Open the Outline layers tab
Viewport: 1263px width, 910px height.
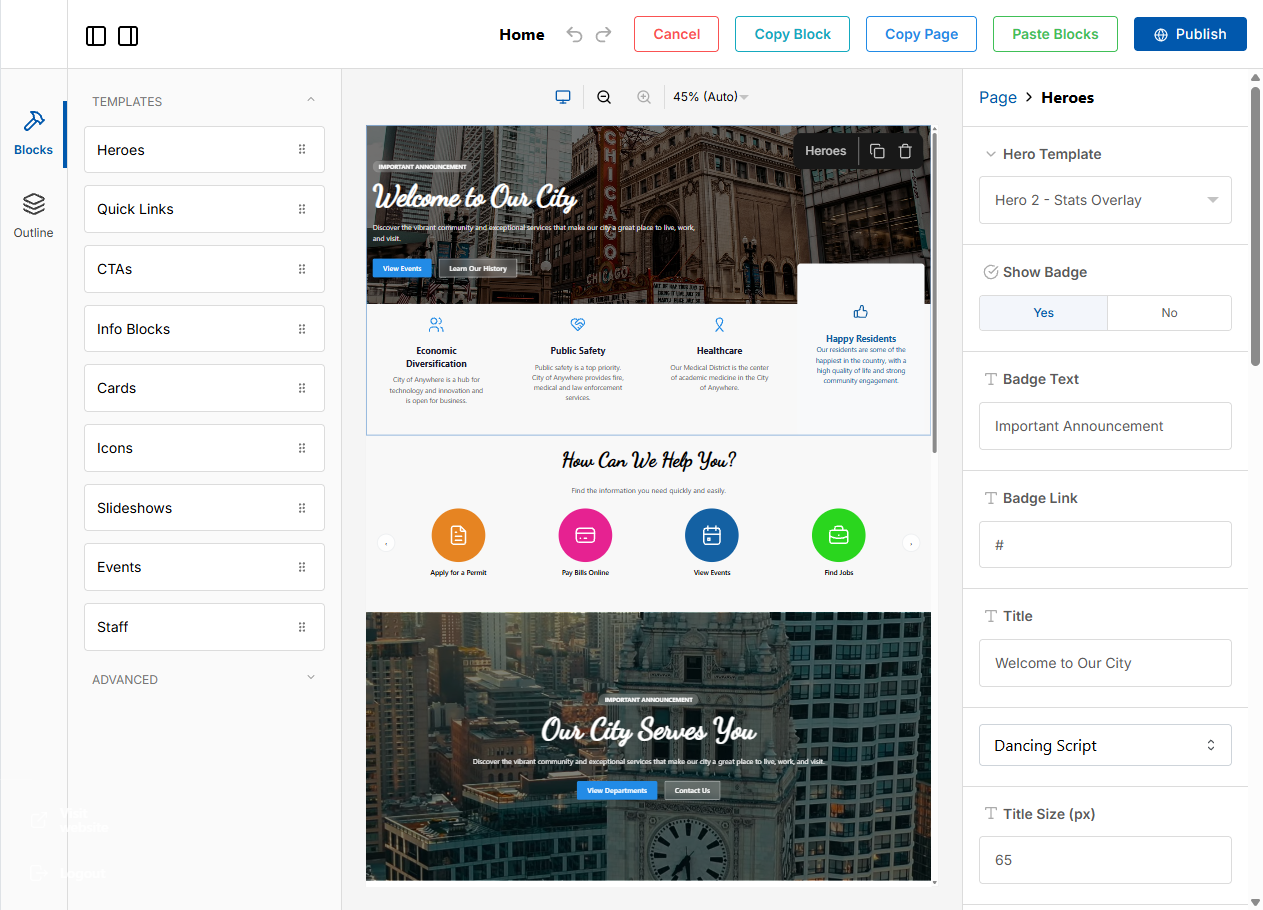pos(33,216)
